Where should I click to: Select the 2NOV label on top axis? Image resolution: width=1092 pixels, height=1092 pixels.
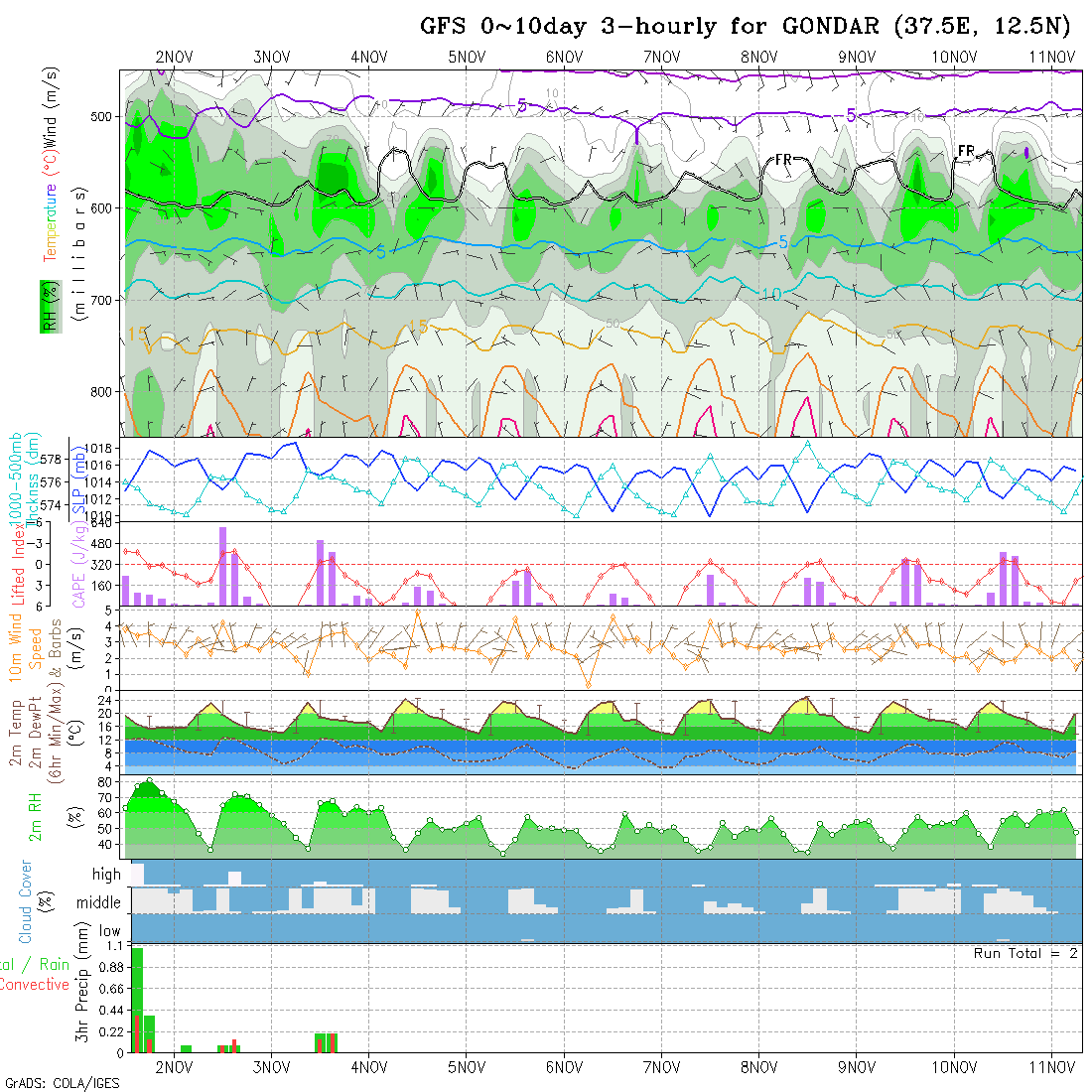point(175,58)
